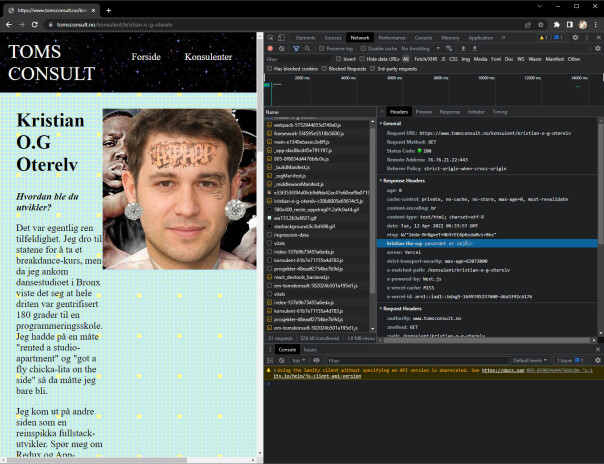Enable Preserve log checkbox
Screen dimensions: 604x464
(x=322, y=49)
